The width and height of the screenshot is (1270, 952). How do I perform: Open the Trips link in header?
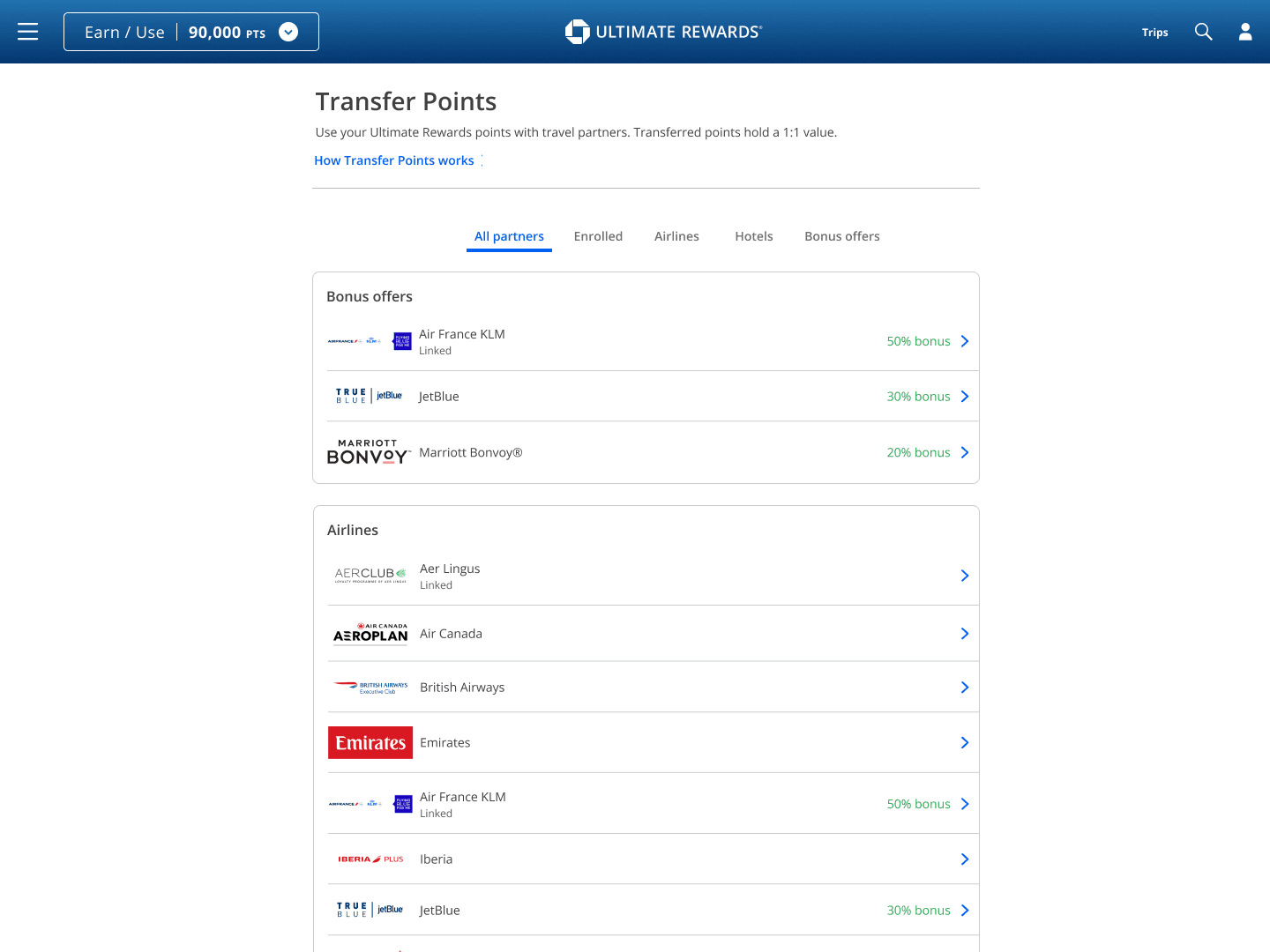click(x=1154, y=33)
